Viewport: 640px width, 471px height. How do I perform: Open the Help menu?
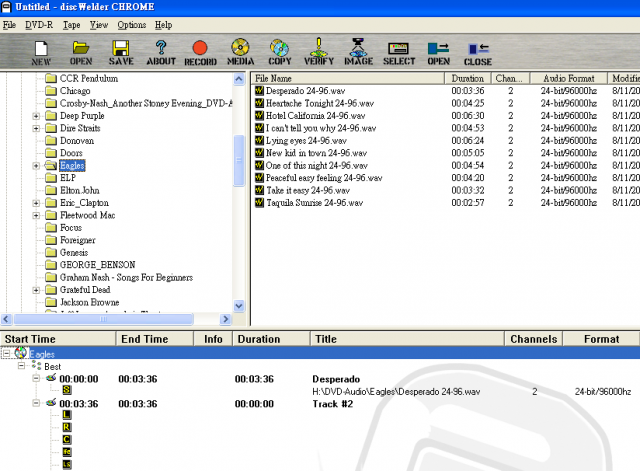pyautogui.click(x=163, y=25)
